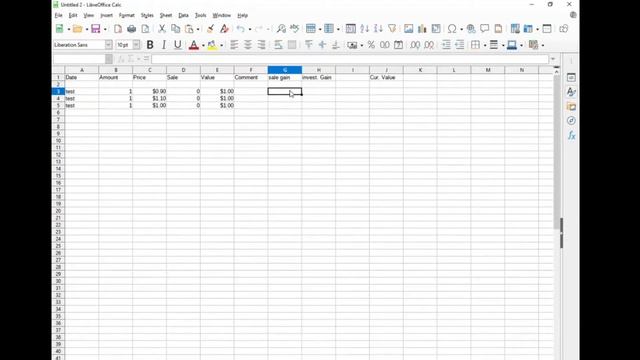Toggle AutoFilter funnel icon

392,29
